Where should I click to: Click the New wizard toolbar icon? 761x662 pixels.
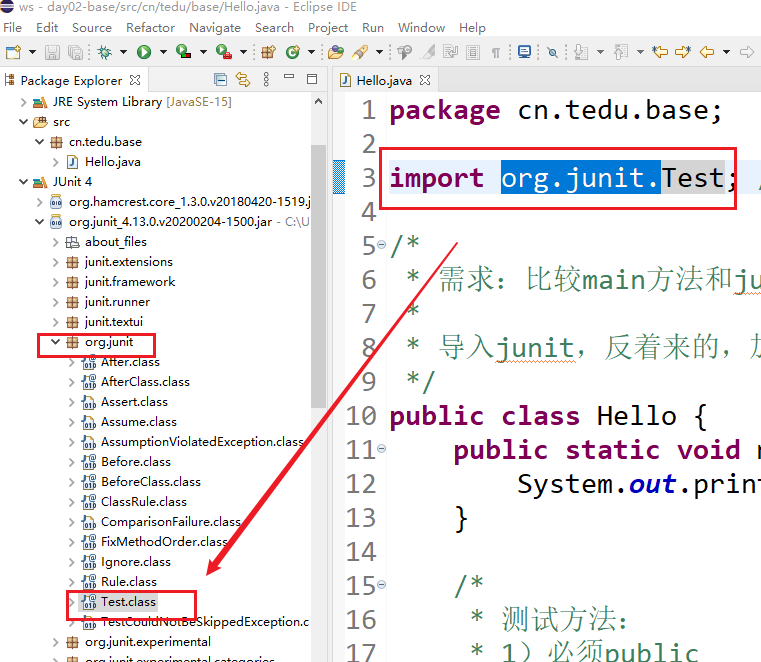14,52
